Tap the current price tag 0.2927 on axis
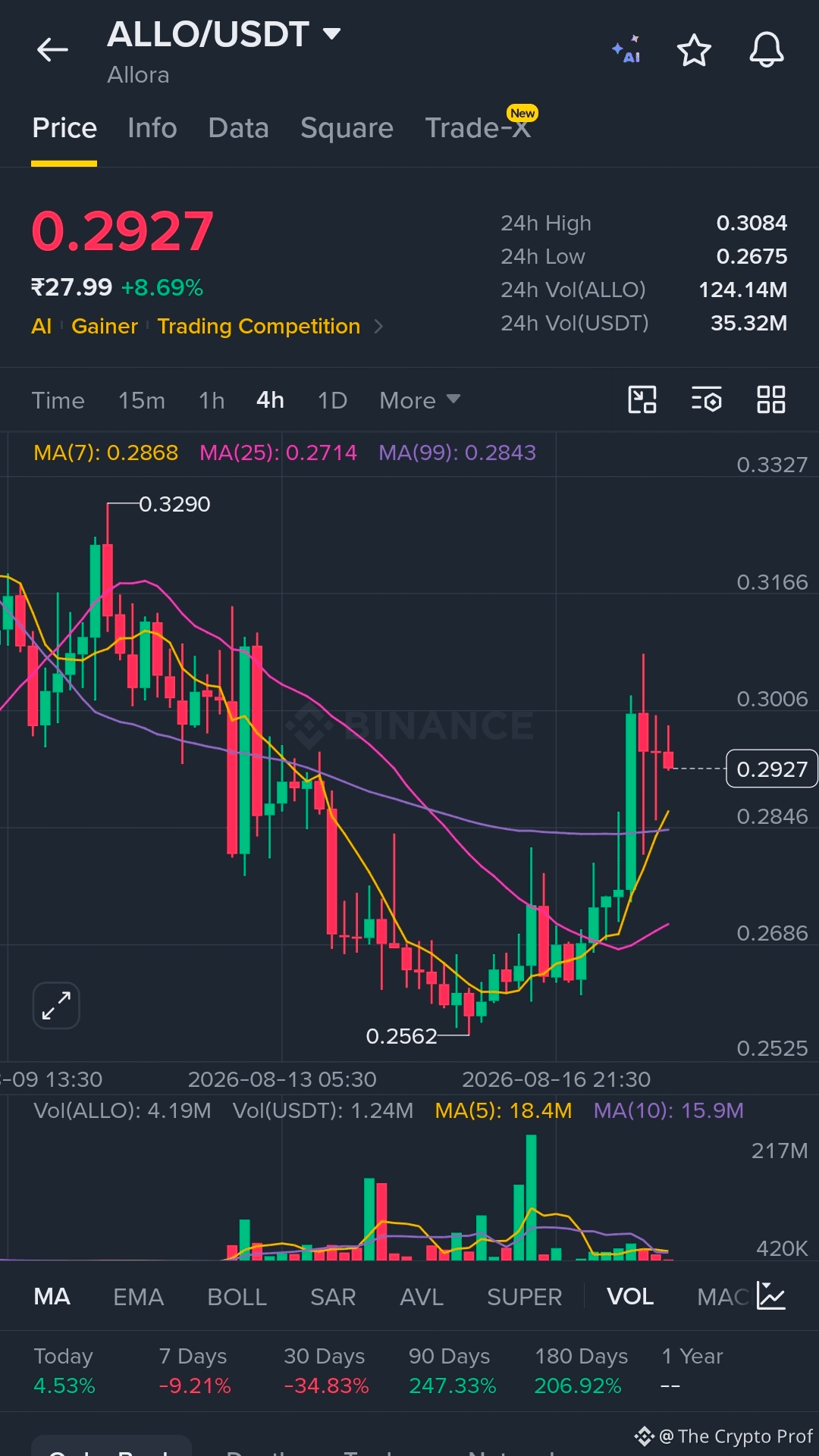Screen dimensions: 819x1456 point(772,769)
